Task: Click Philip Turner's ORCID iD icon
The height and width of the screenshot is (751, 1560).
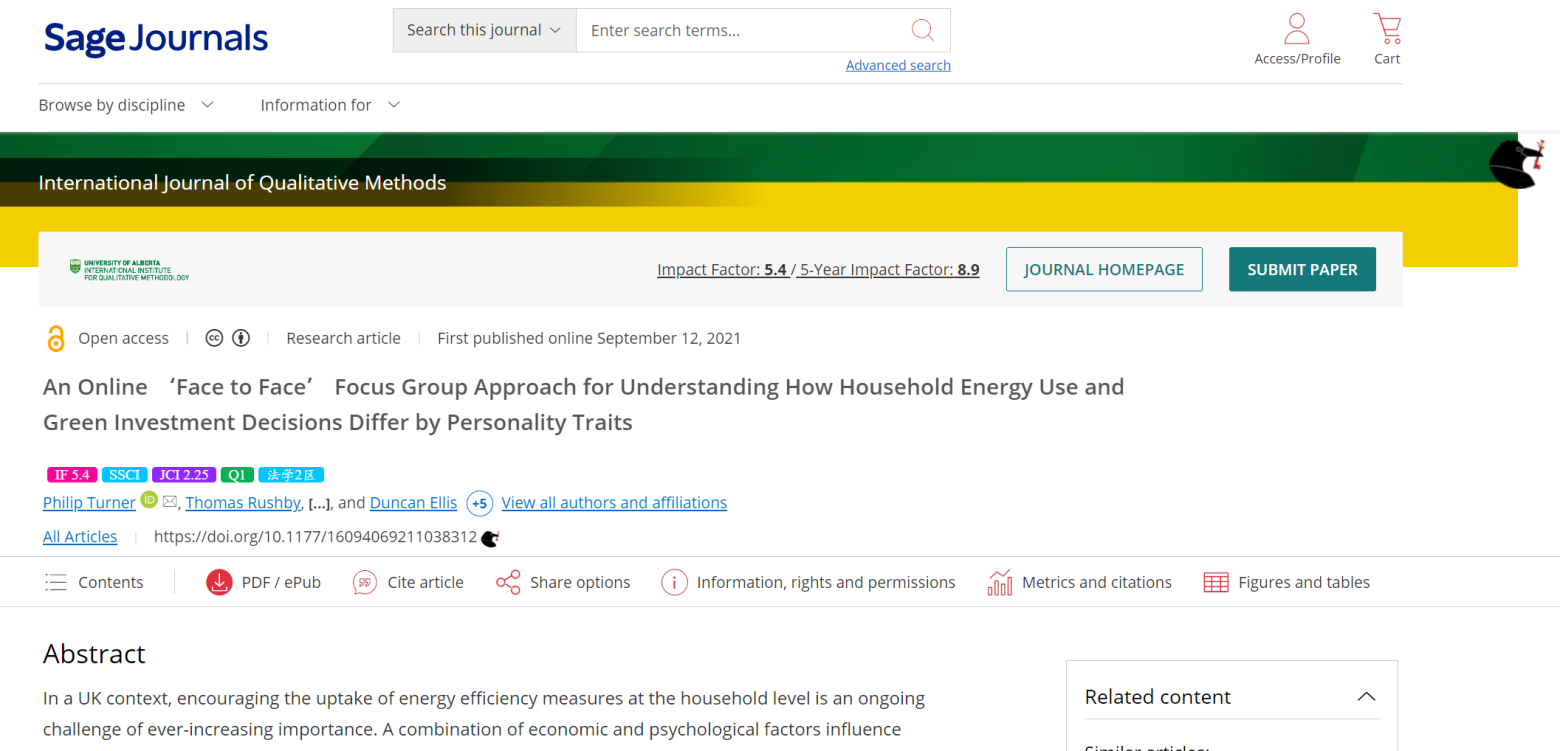Action: click(149, 500)
